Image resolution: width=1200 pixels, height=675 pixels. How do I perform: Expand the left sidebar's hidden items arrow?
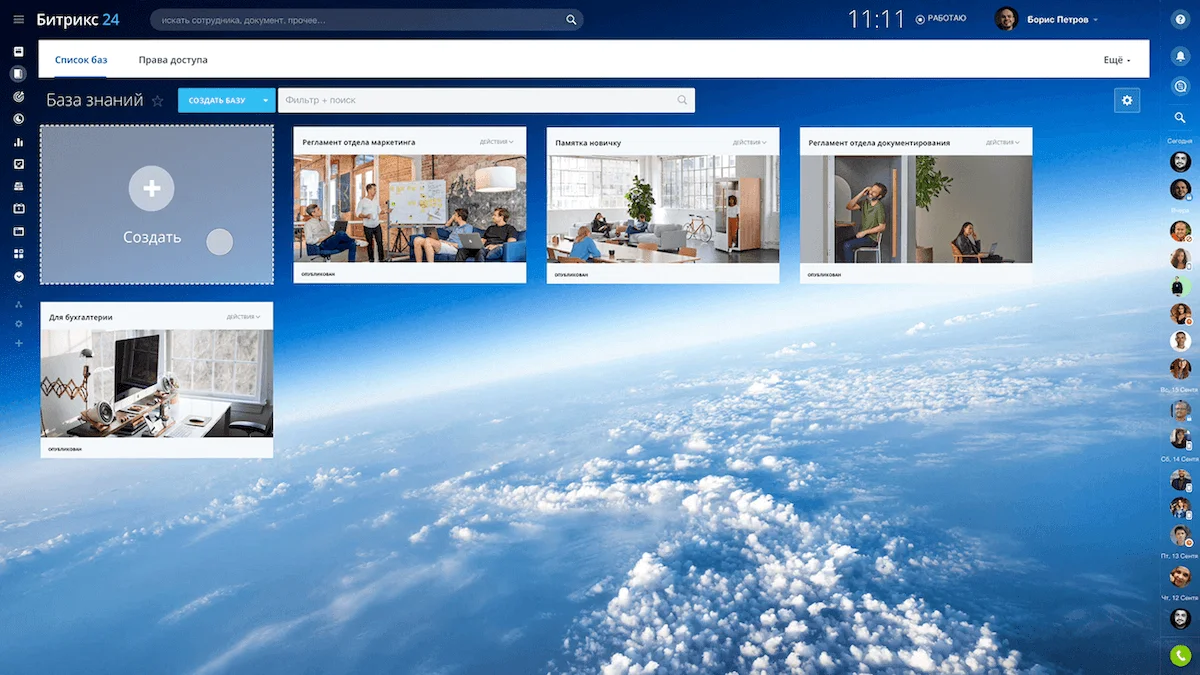(x=18, y=276)
